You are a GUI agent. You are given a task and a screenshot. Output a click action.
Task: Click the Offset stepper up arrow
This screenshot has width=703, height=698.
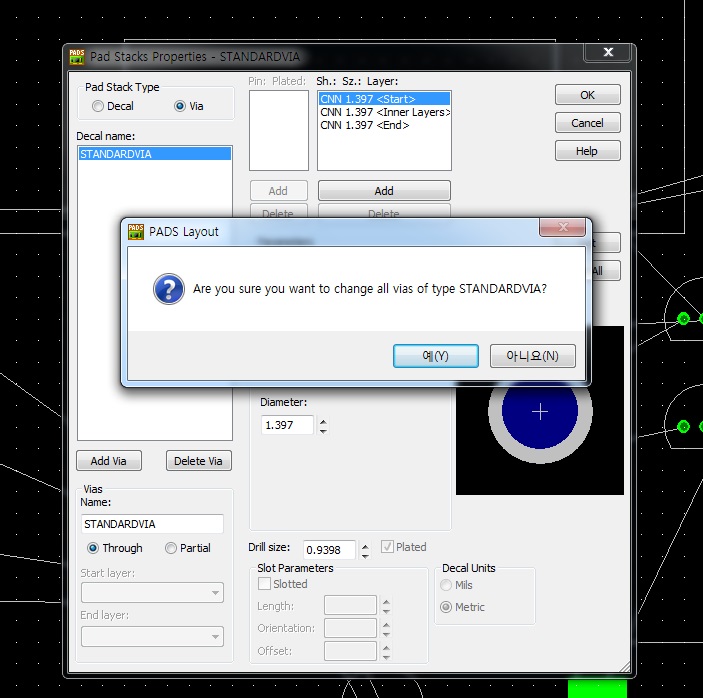[x=386, y=646]
